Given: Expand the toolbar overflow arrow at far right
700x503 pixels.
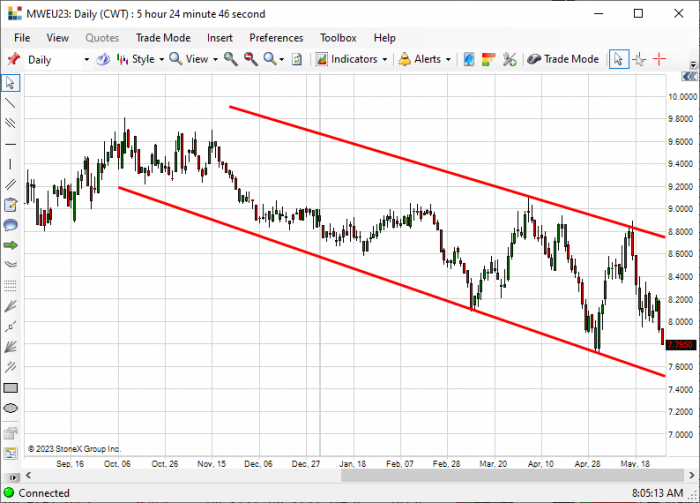Looking at the screenshot, I should pyautogui.click(x=693, y=64).
